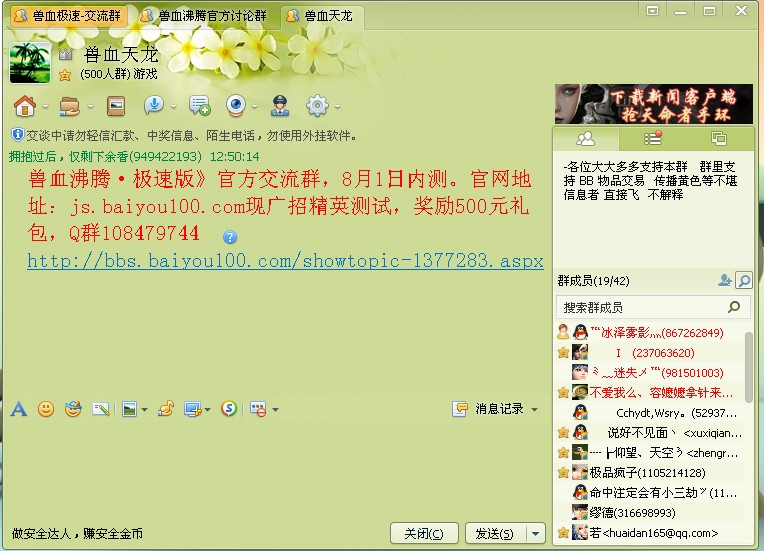Viewport: 764px width, 551px height.
Task: Expand the gear settings dropdown arrow
Action: (x=336, y=106)
